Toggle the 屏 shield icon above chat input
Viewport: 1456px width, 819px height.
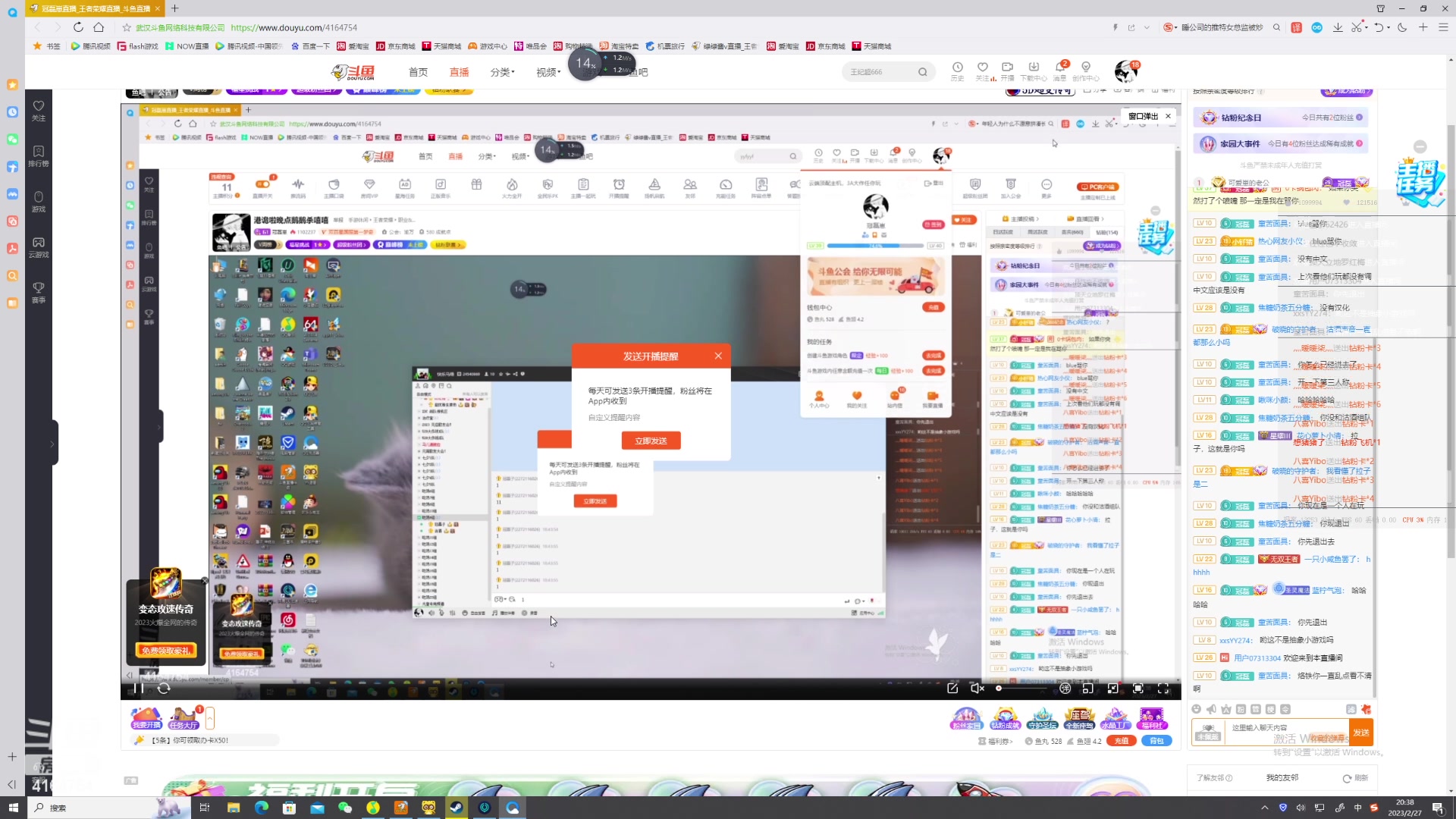1351,709
